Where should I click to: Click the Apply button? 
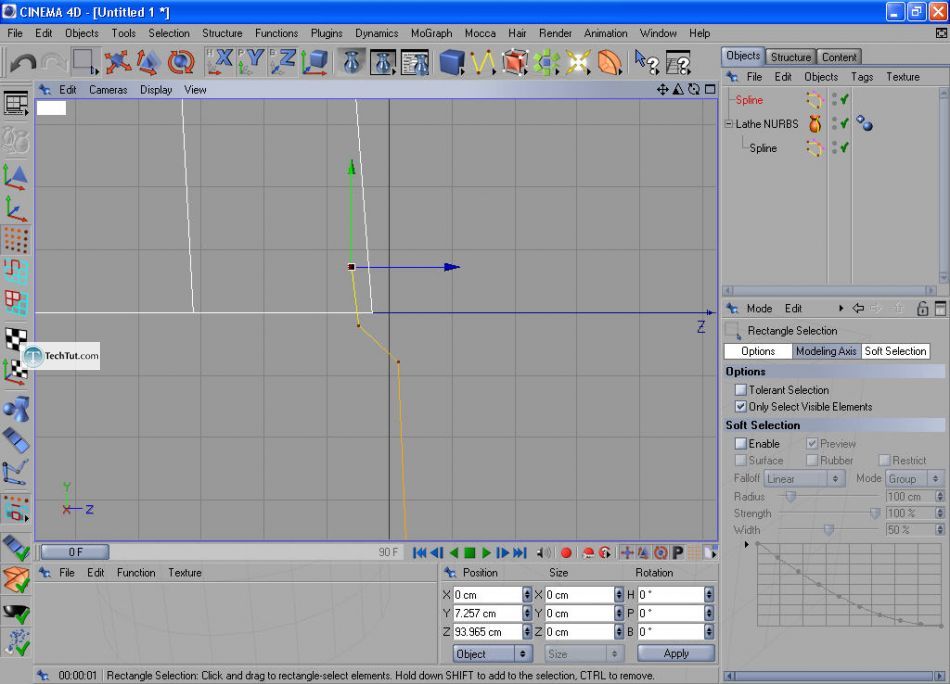pos(676,654)
